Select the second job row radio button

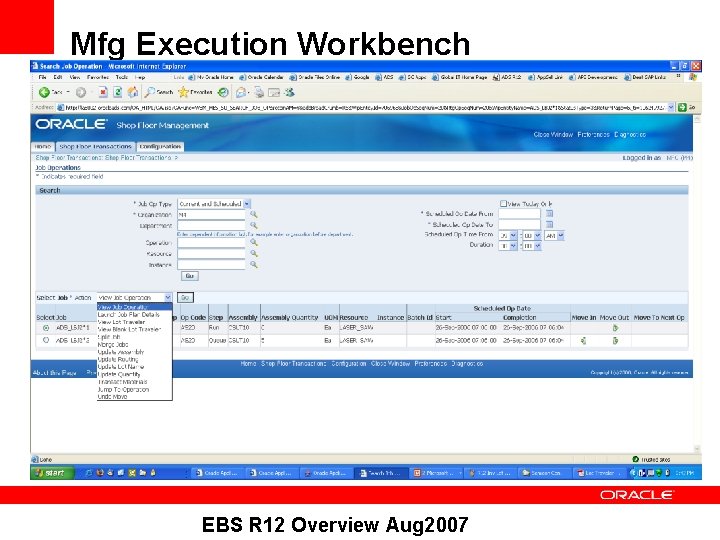45,341
